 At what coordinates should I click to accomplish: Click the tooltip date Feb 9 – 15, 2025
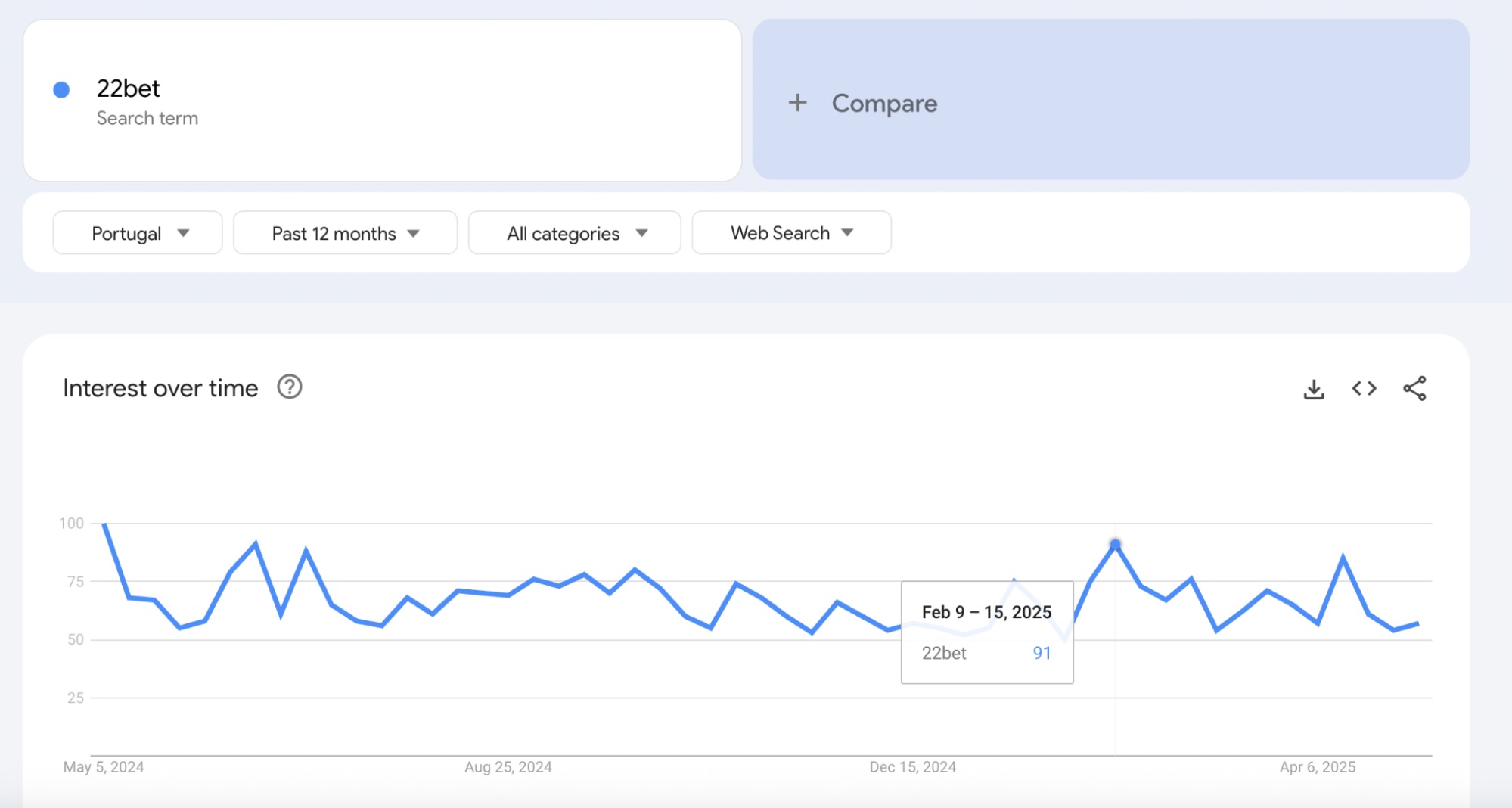986,612
